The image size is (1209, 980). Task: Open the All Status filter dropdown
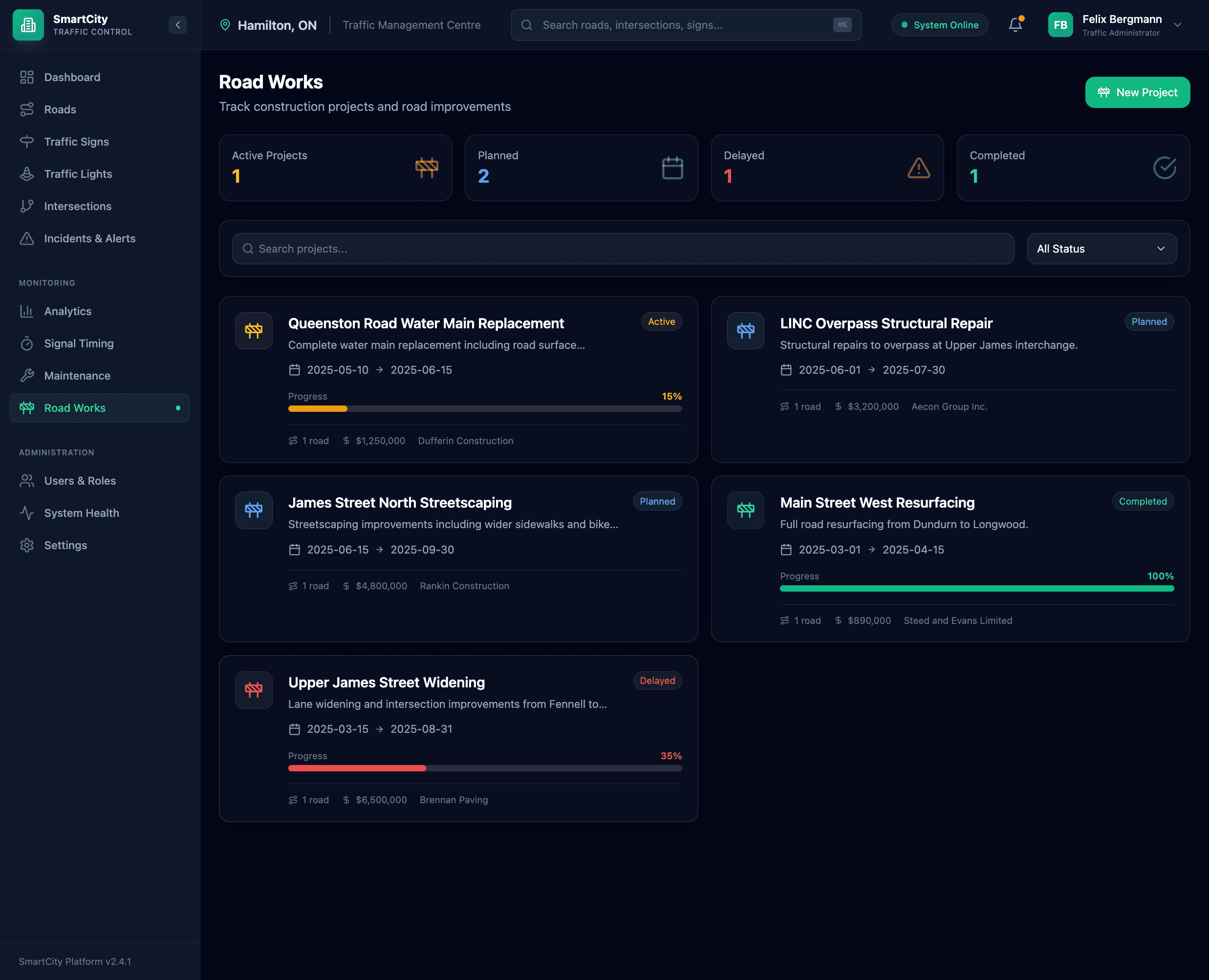[x=1101, y=249]
